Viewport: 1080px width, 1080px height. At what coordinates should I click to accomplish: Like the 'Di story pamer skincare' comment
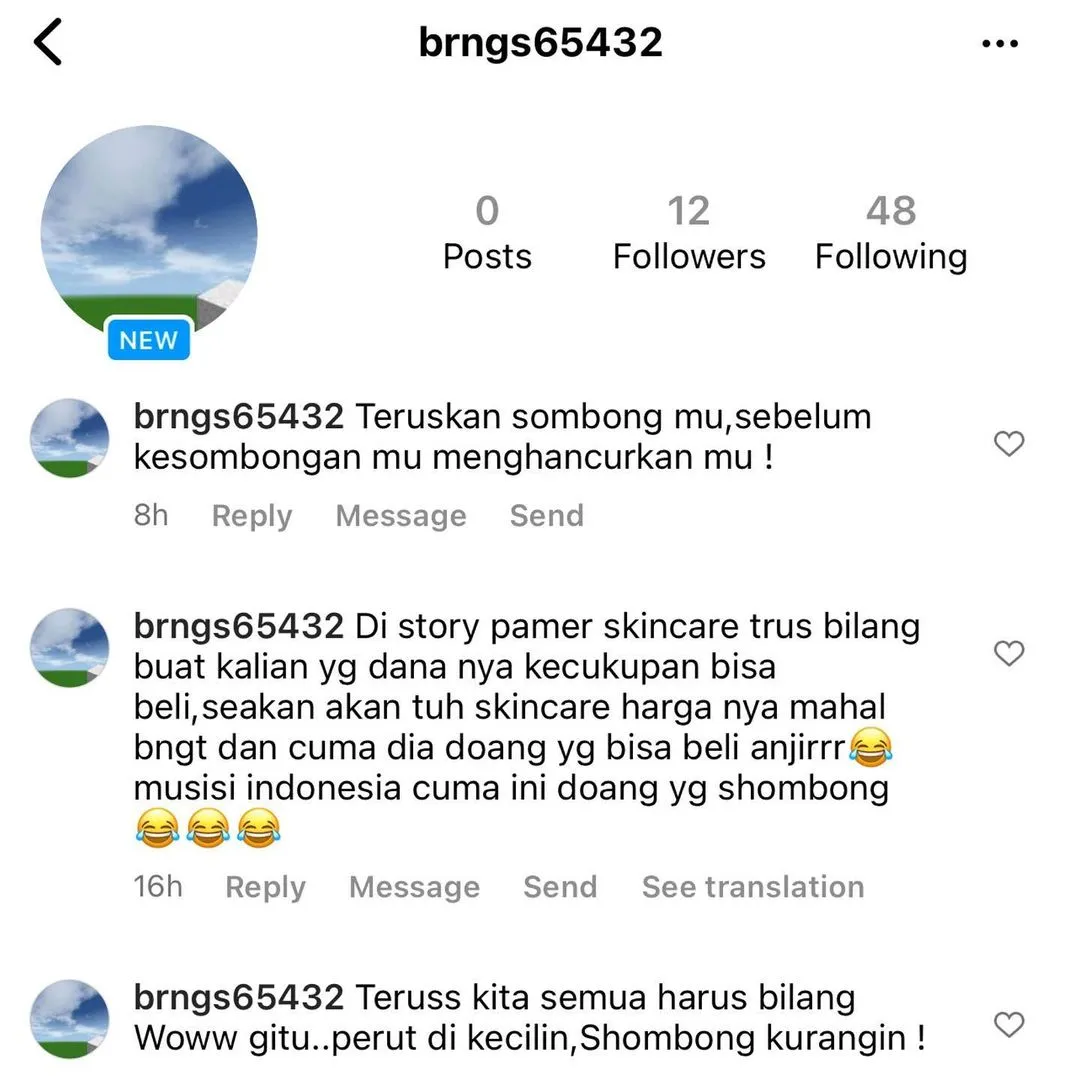click(x=1009, y=653)
